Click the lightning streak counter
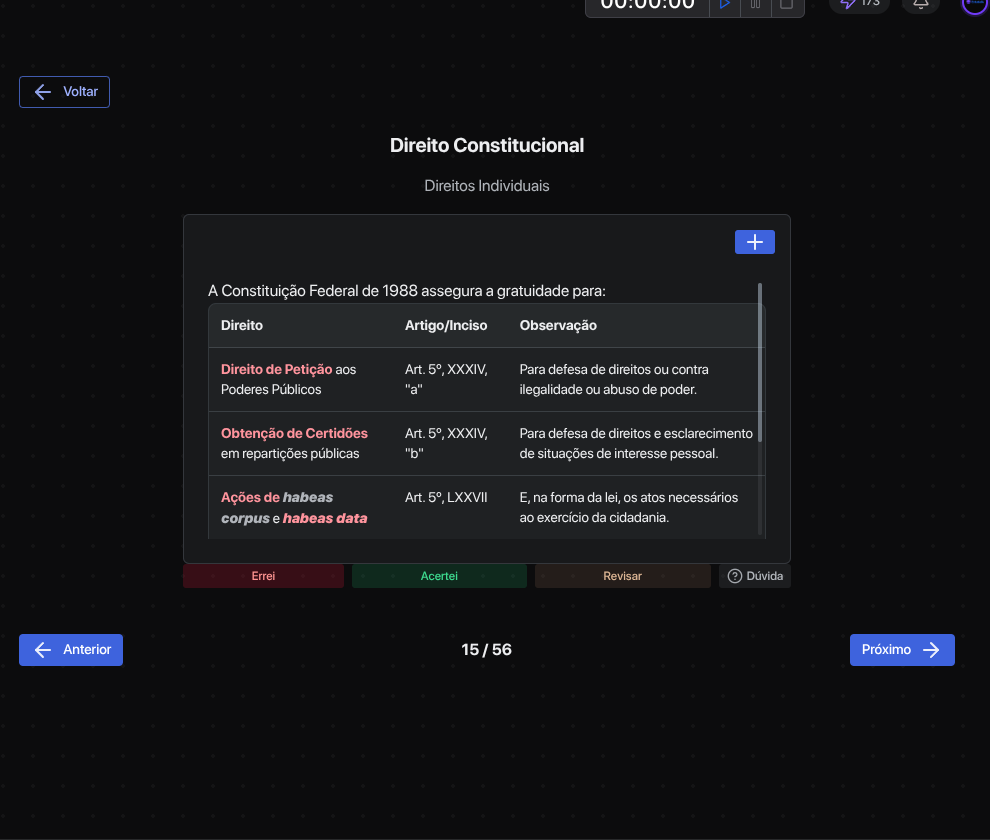 pyautogui.click(x=859, y=4)
